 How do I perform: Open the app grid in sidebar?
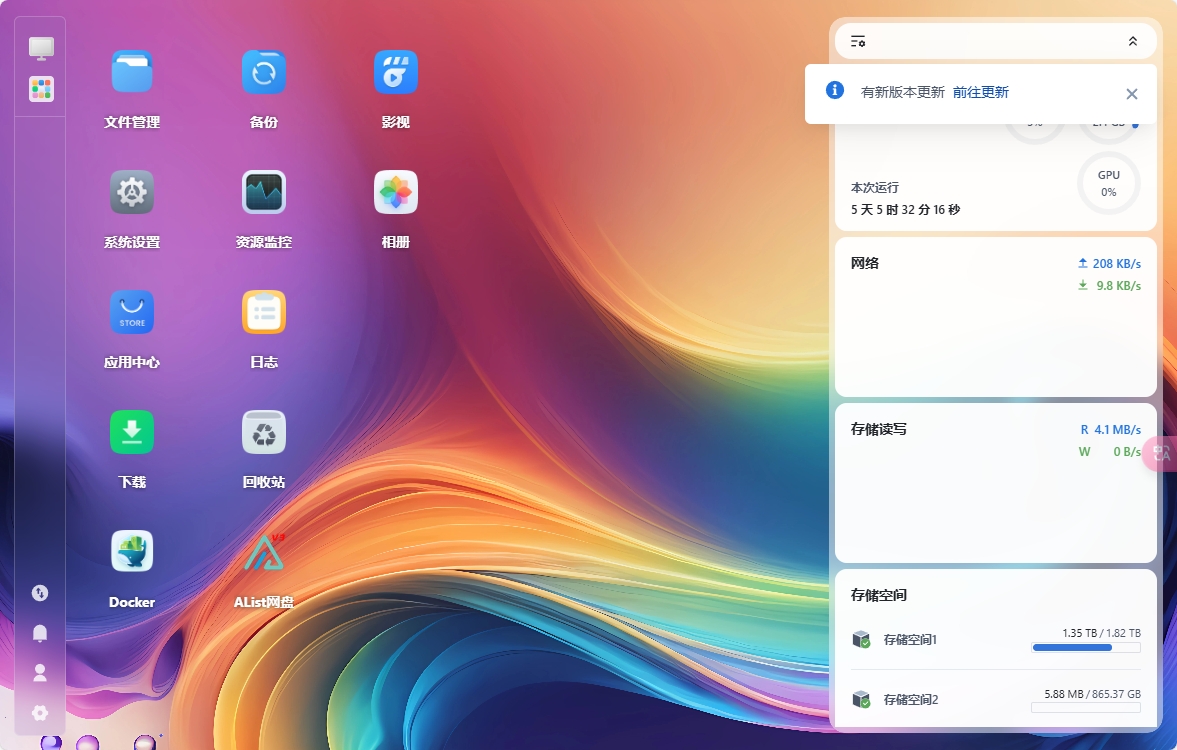click(x=40, y=89)
